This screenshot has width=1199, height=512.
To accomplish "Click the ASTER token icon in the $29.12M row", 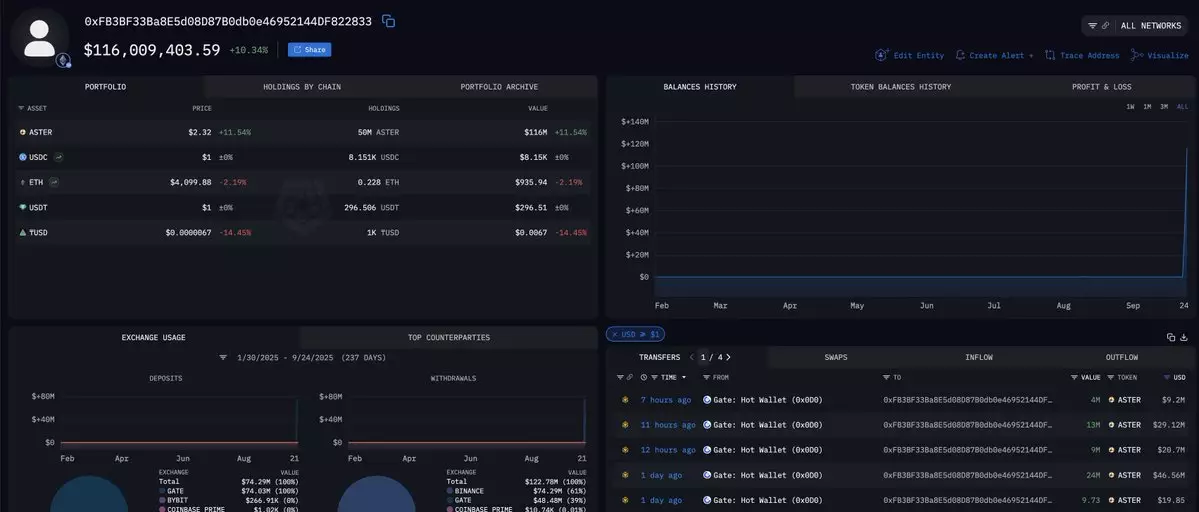I will coord(1111,425).
